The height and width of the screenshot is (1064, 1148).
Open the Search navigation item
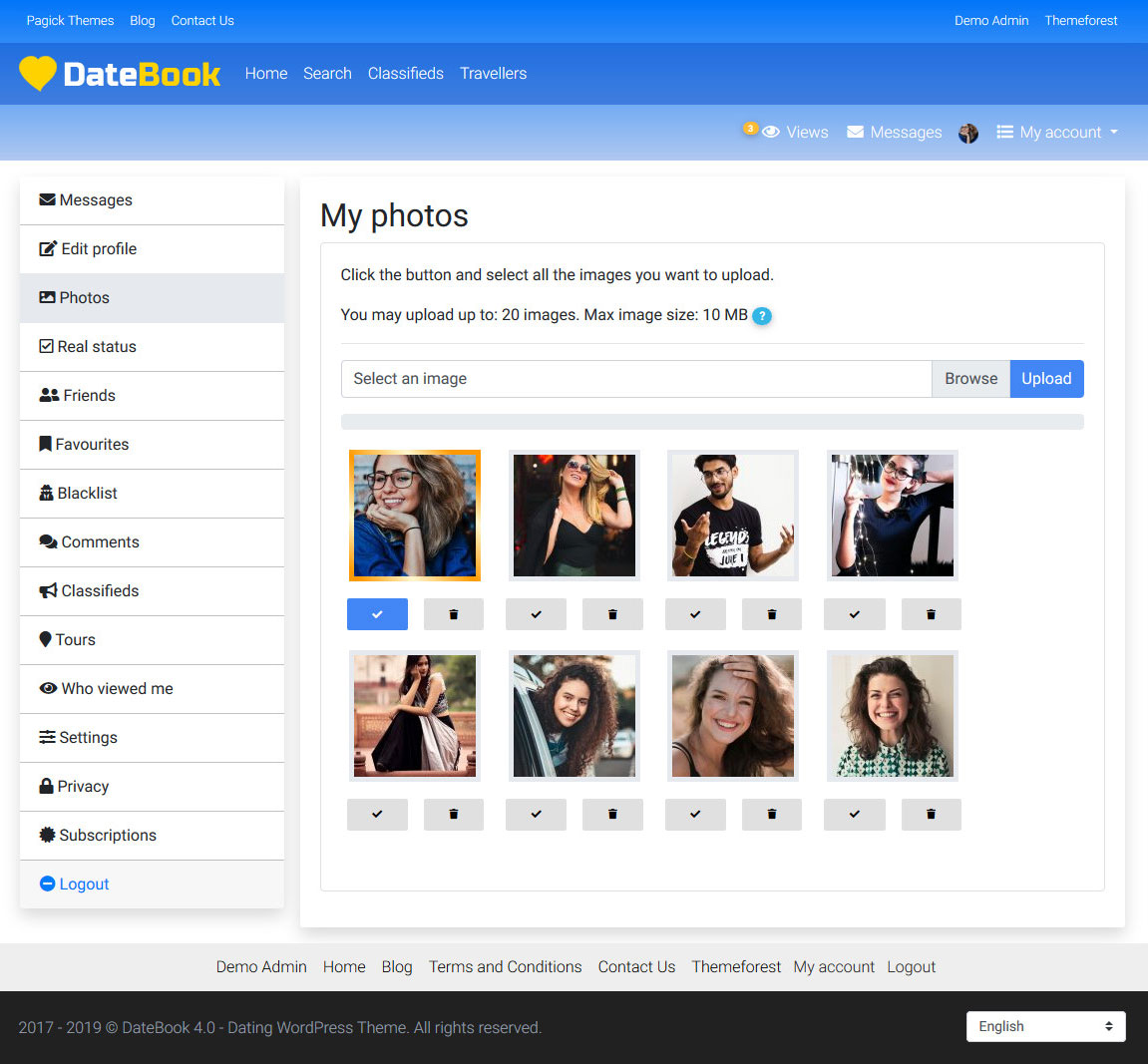(327, 73)
